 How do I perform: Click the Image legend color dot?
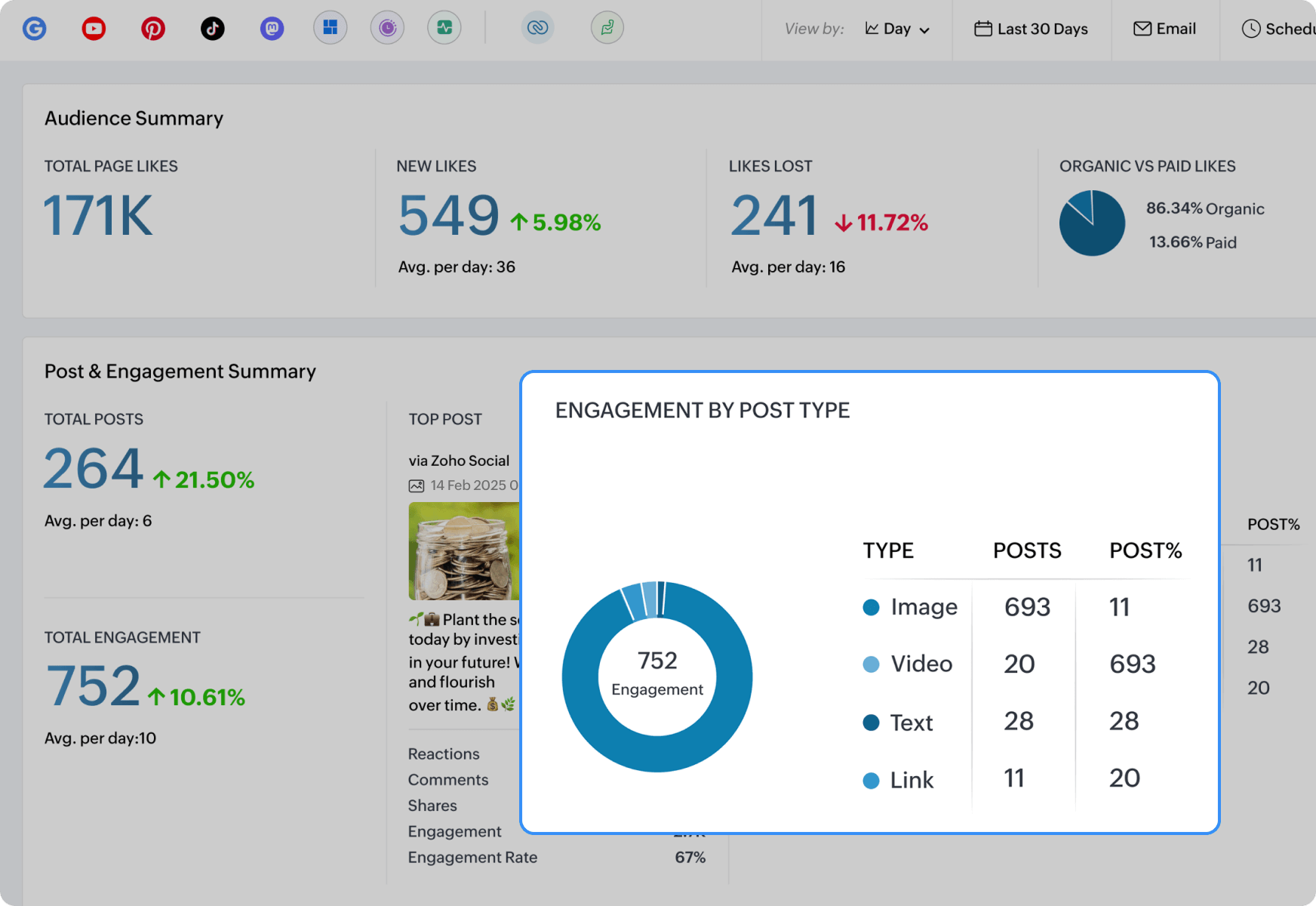(871, 606)
